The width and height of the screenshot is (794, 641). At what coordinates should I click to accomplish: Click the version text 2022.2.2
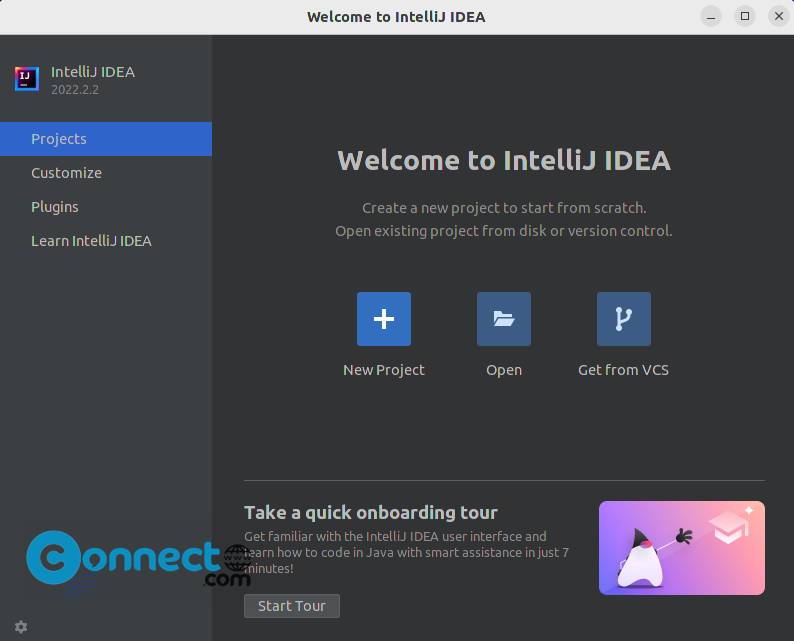pyautogui.click(x=75, y=90)
